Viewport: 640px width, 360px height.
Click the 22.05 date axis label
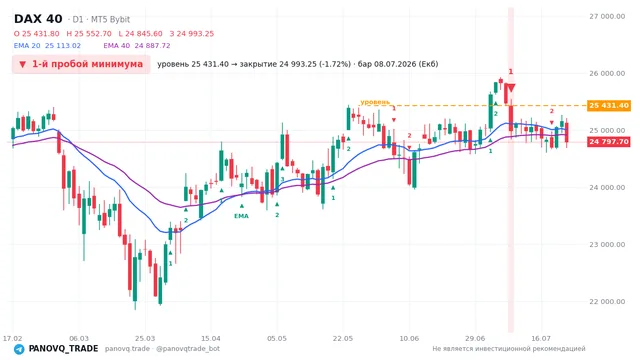[343, 338]
